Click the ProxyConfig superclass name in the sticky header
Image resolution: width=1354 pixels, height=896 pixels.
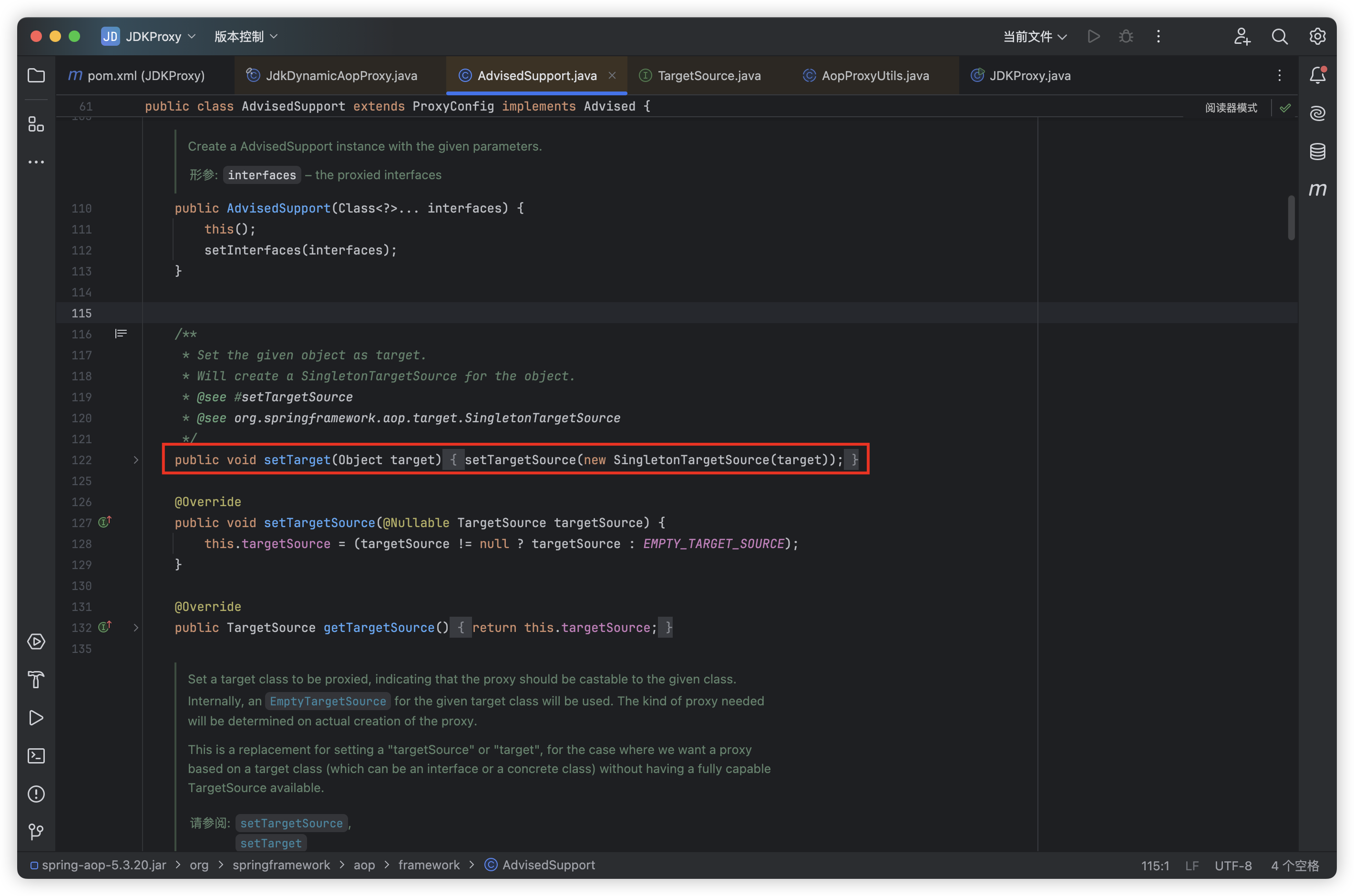pos(452,106)
